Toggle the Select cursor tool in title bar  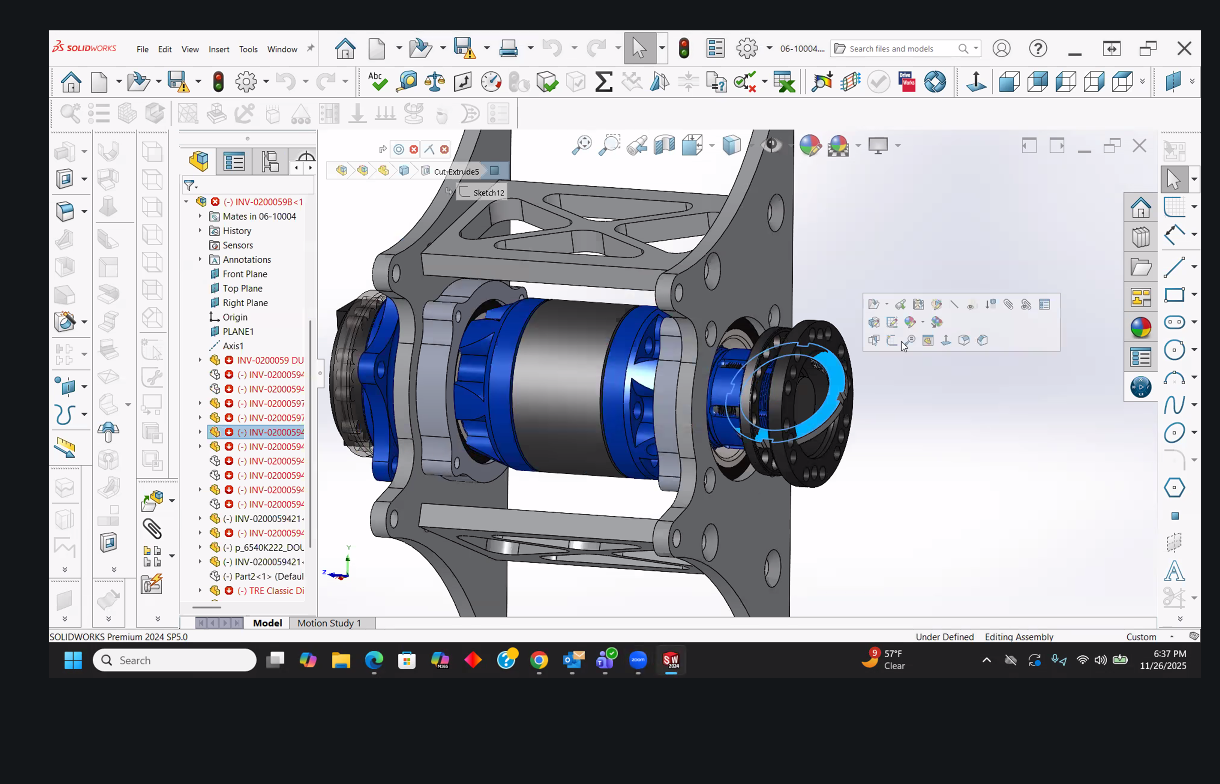tap(640, 48)
